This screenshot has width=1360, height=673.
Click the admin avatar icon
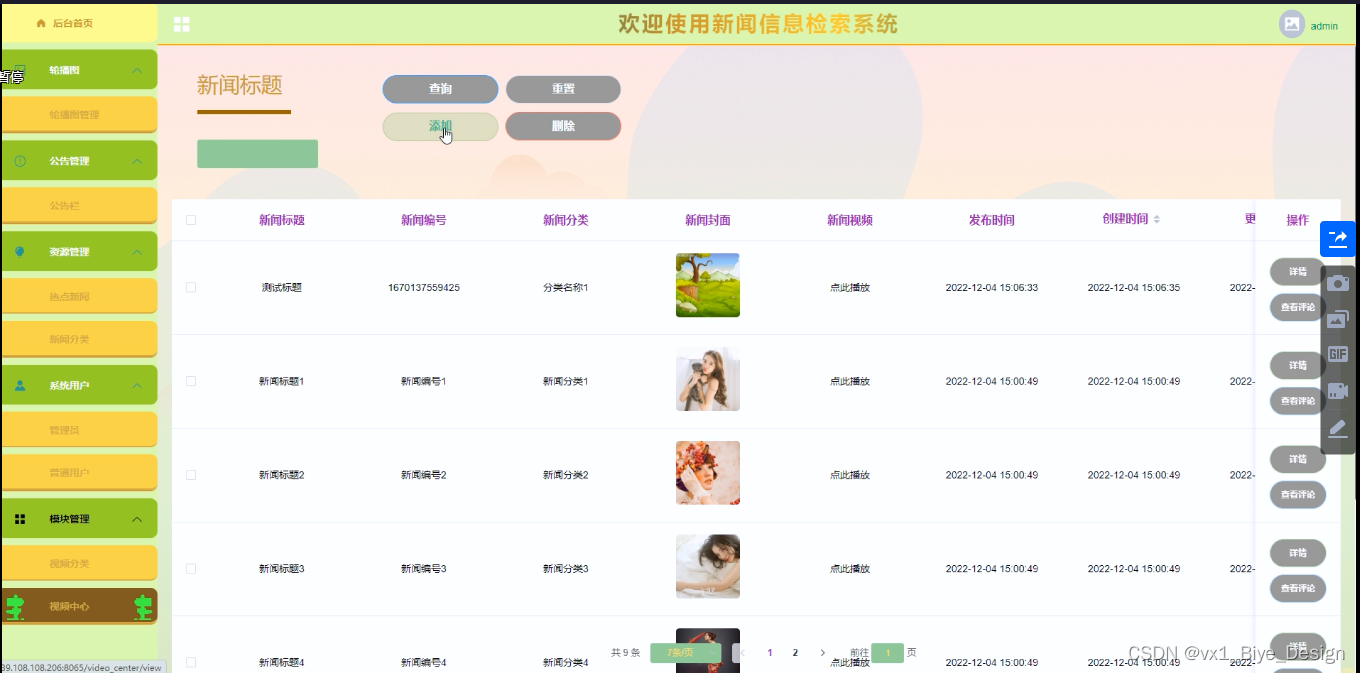(x=1292, y=24)
